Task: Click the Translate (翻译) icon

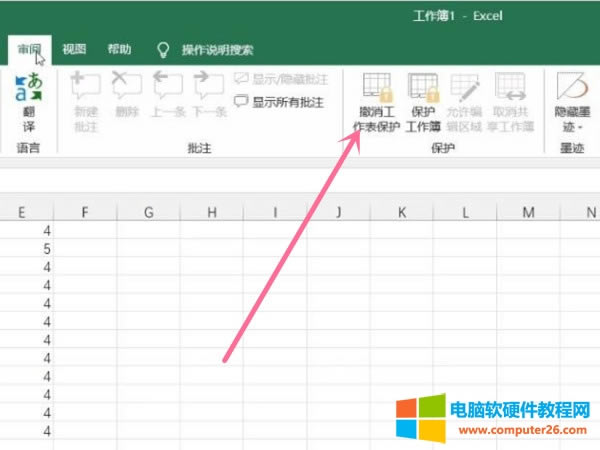Action: (x=28, y=90)
